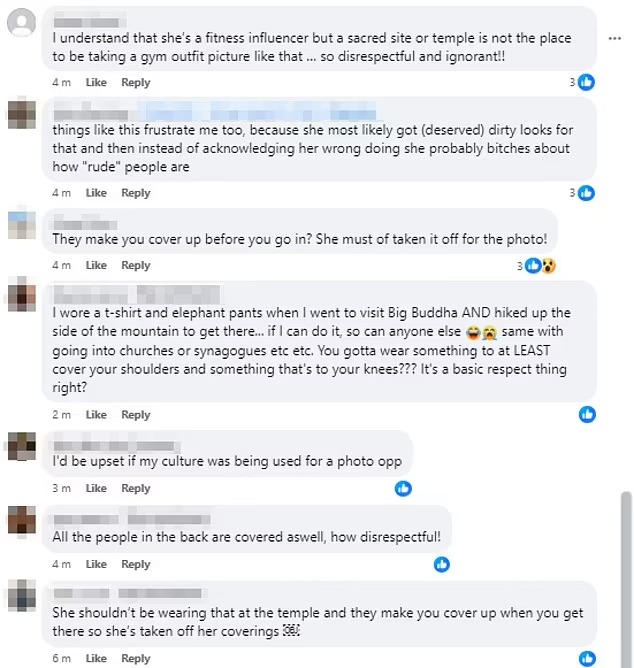Image resolution: width=634 pixels, height=668 pixels.
Task: Click like reaction on photo opp comment
Action: pos(403,488)
